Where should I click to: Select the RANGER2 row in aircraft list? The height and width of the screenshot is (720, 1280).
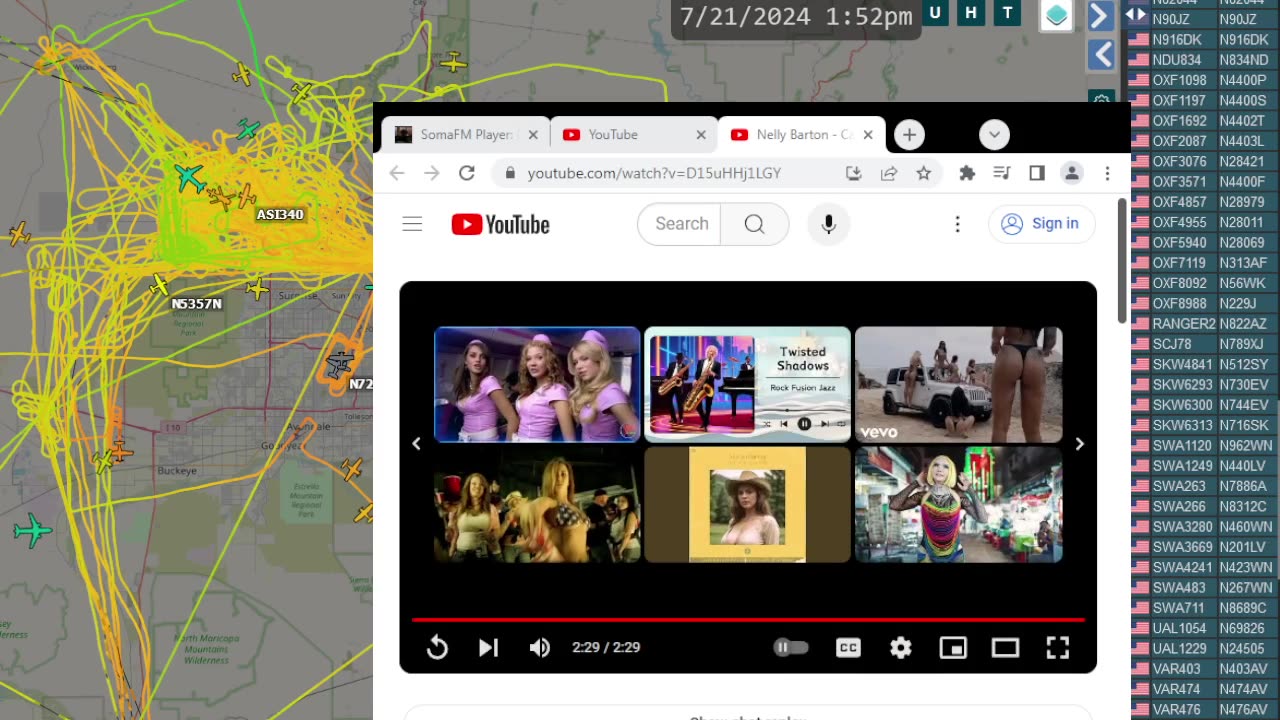tap(1203, 324)
